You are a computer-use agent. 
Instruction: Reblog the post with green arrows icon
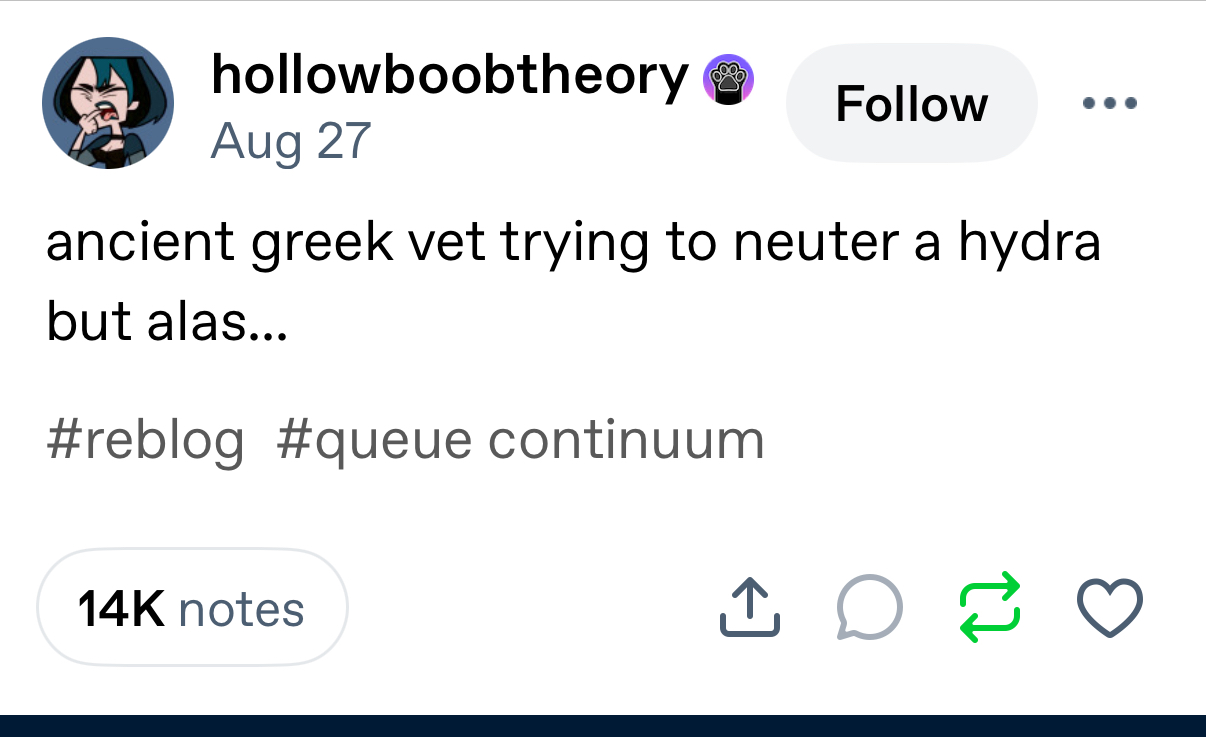click(x=990, y=608)
